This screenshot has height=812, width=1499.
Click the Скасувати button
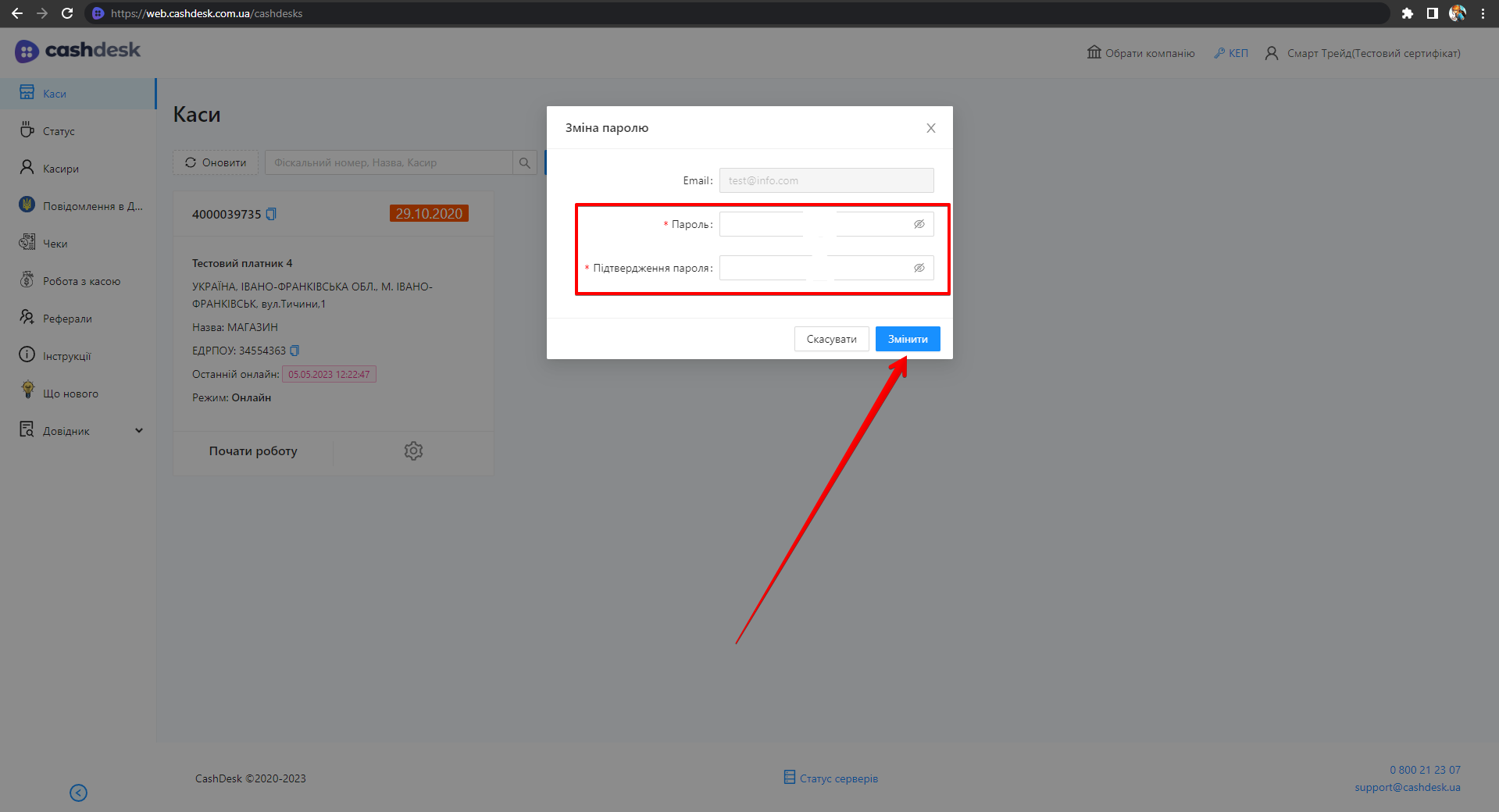(x=831, y=339)
